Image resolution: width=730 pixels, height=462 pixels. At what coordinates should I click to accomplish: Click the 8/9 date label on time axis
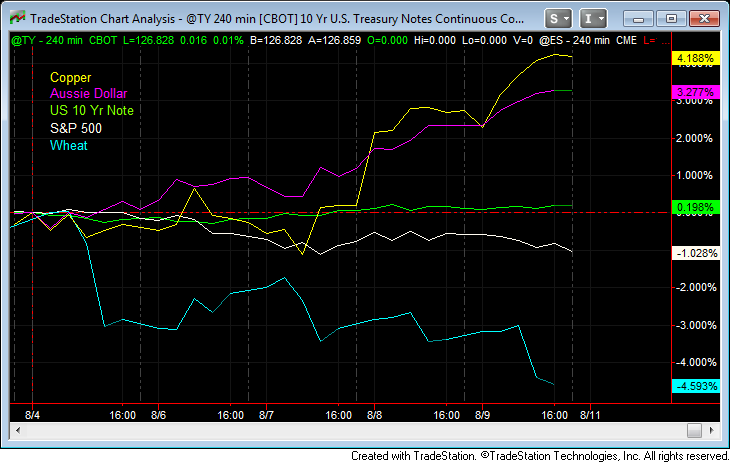point(482,415)
